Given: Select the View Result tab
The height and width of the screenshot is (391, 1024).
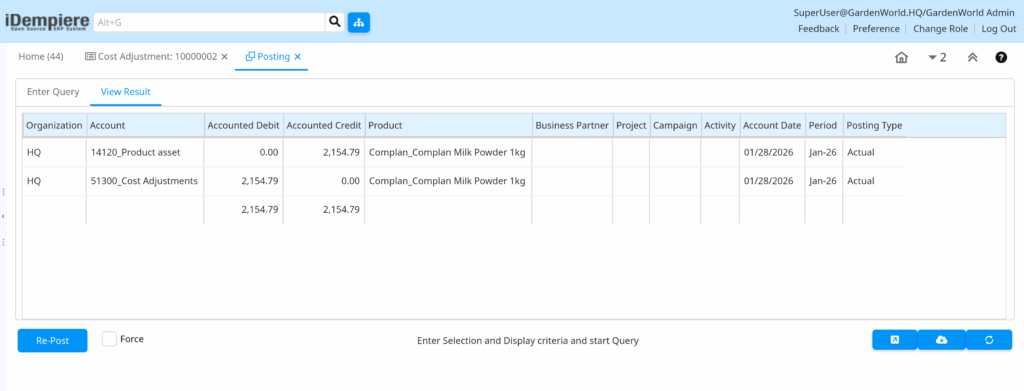Looking at the screenshot, I should point(126,92).
